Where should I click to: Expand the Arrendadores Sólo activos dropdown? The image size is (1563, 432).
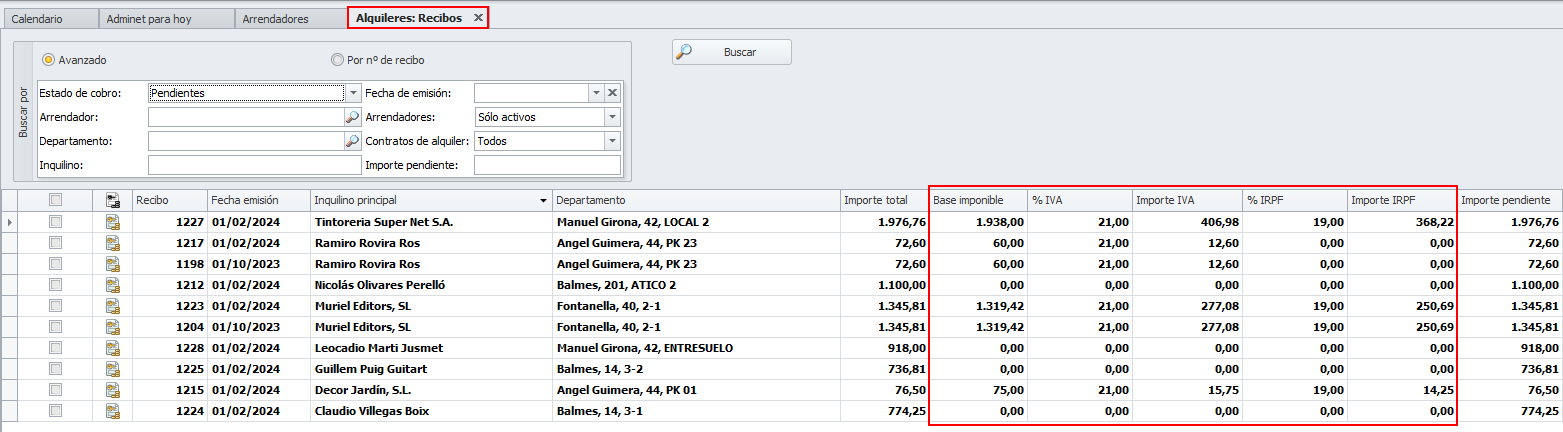tap(613, 117)
